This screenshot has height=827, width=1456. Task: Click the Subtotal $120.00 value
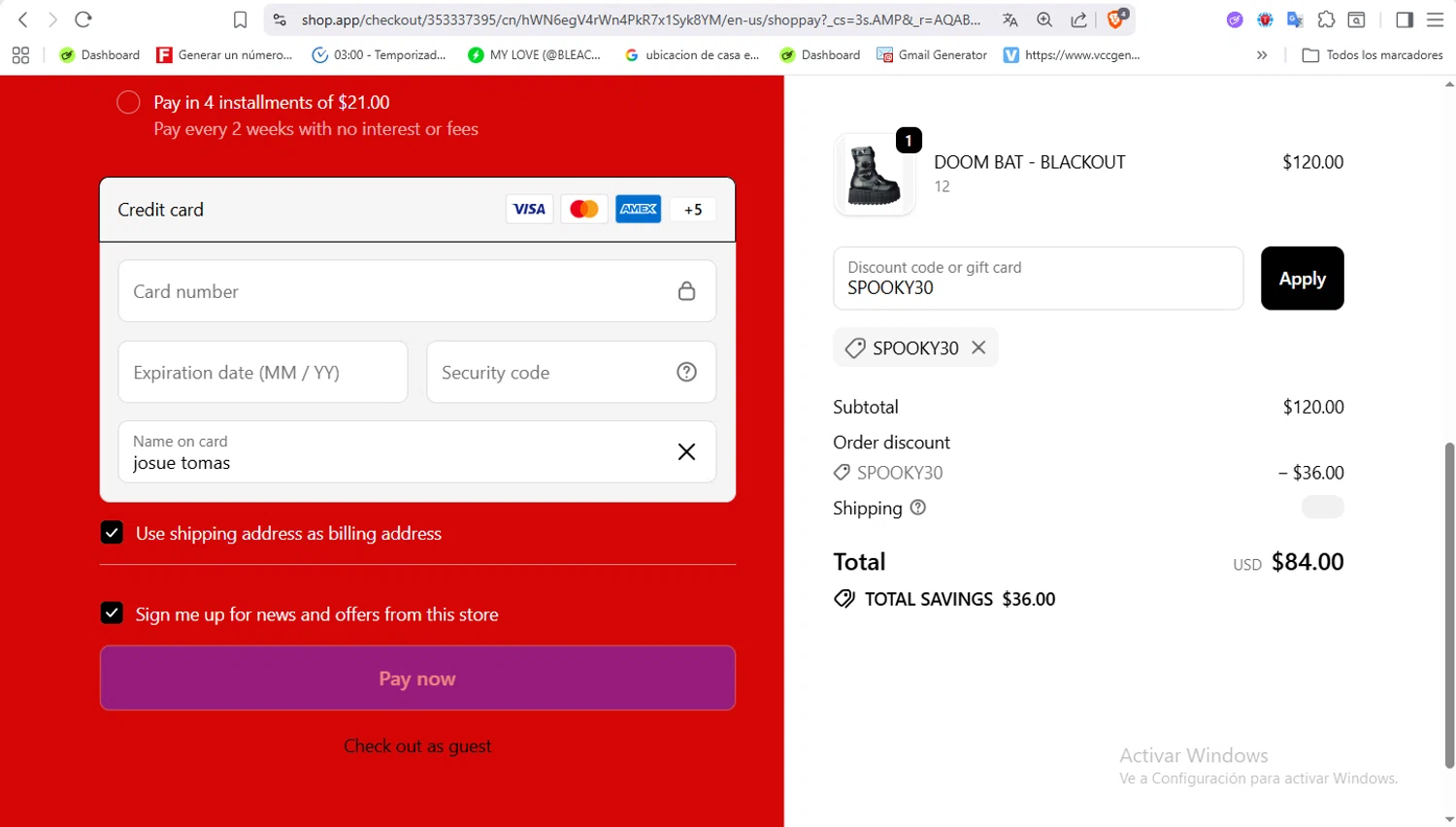[1313, 407]
